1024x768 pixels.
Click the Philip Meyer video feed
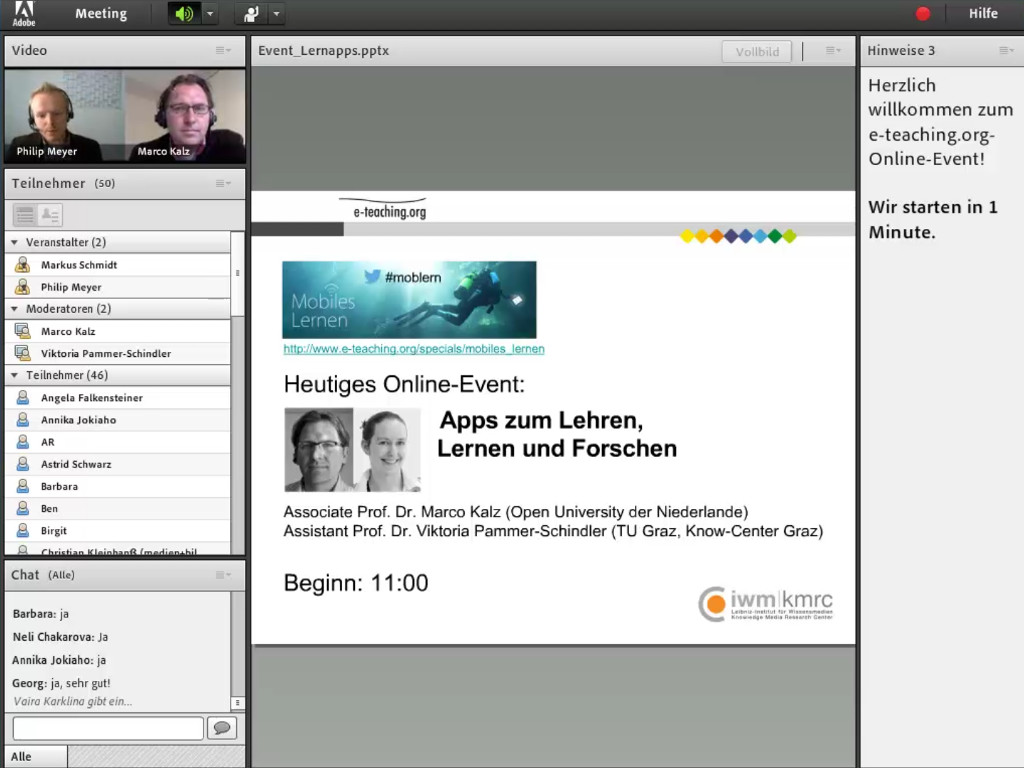click(x=64, y=116)
